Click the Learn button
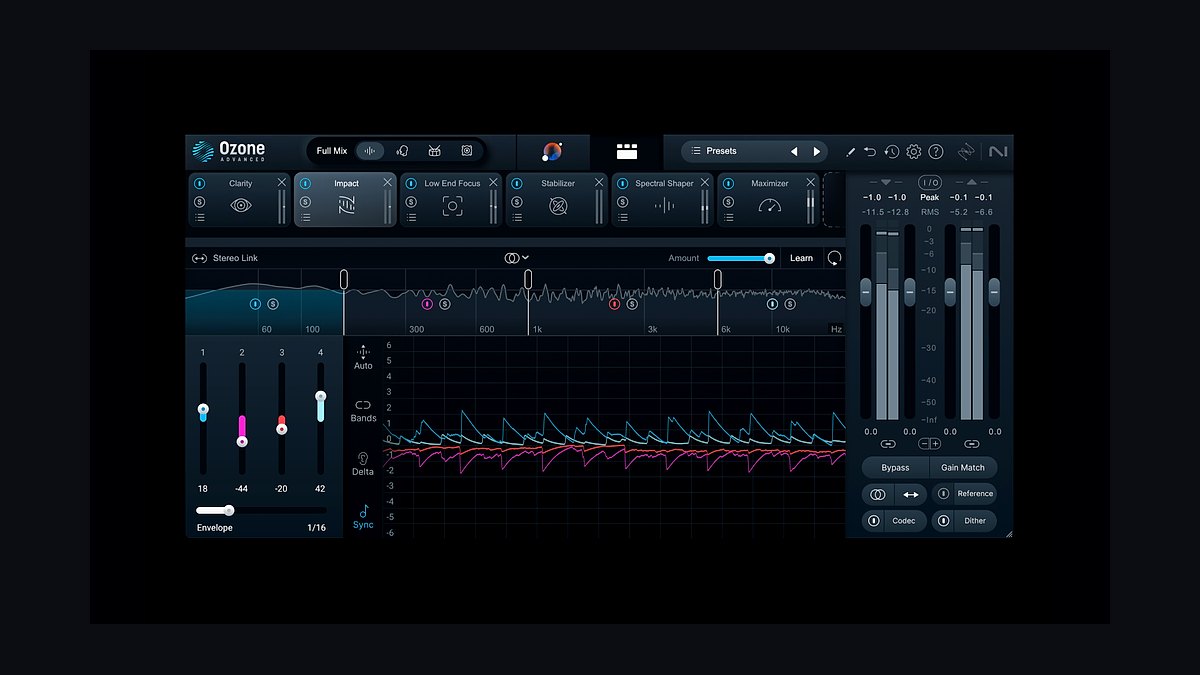 pos(801,258)
